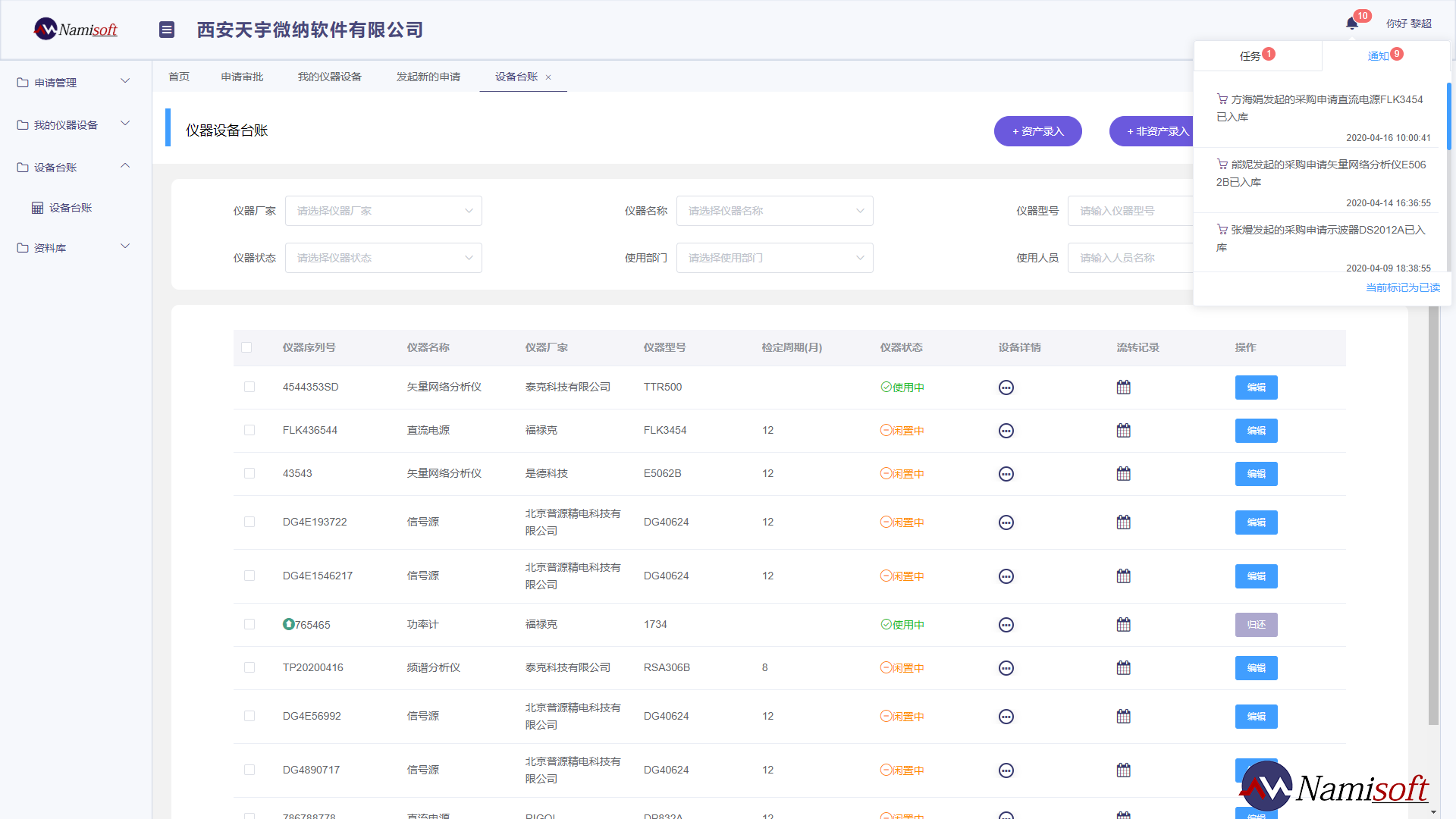Viewport: 1456px width, 819px height.
Task: Open device details for DG4890717
Action: coord(1006,770)
